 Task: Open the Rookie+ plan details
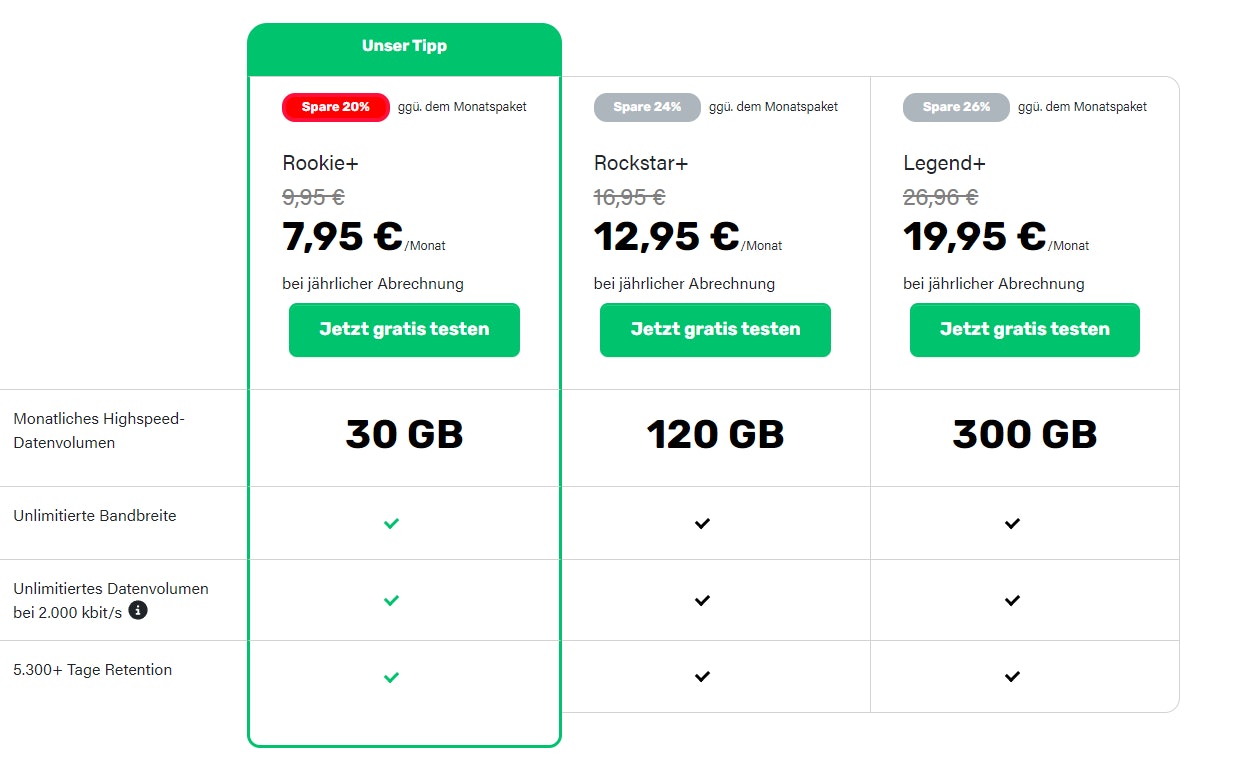pos(321,163)
